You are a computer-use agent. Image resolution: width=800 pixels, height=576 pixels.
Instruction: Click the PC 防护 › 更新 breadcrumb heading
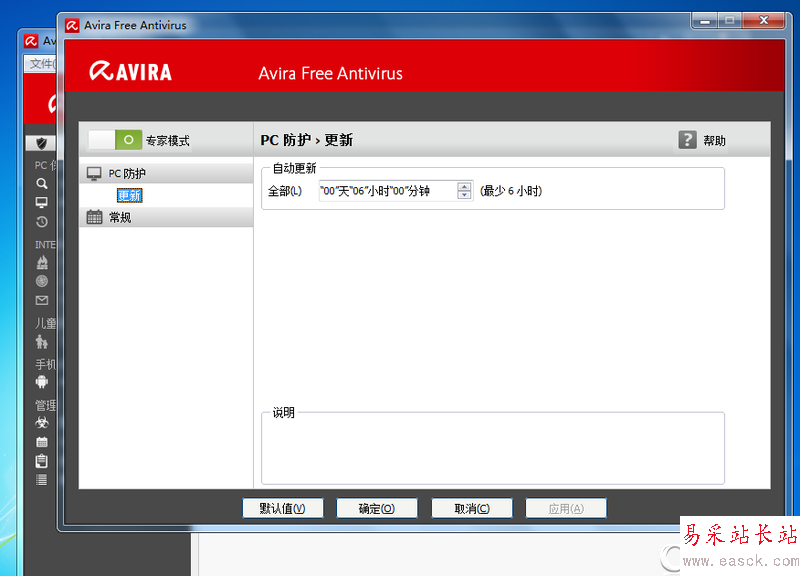coord(307,140)
